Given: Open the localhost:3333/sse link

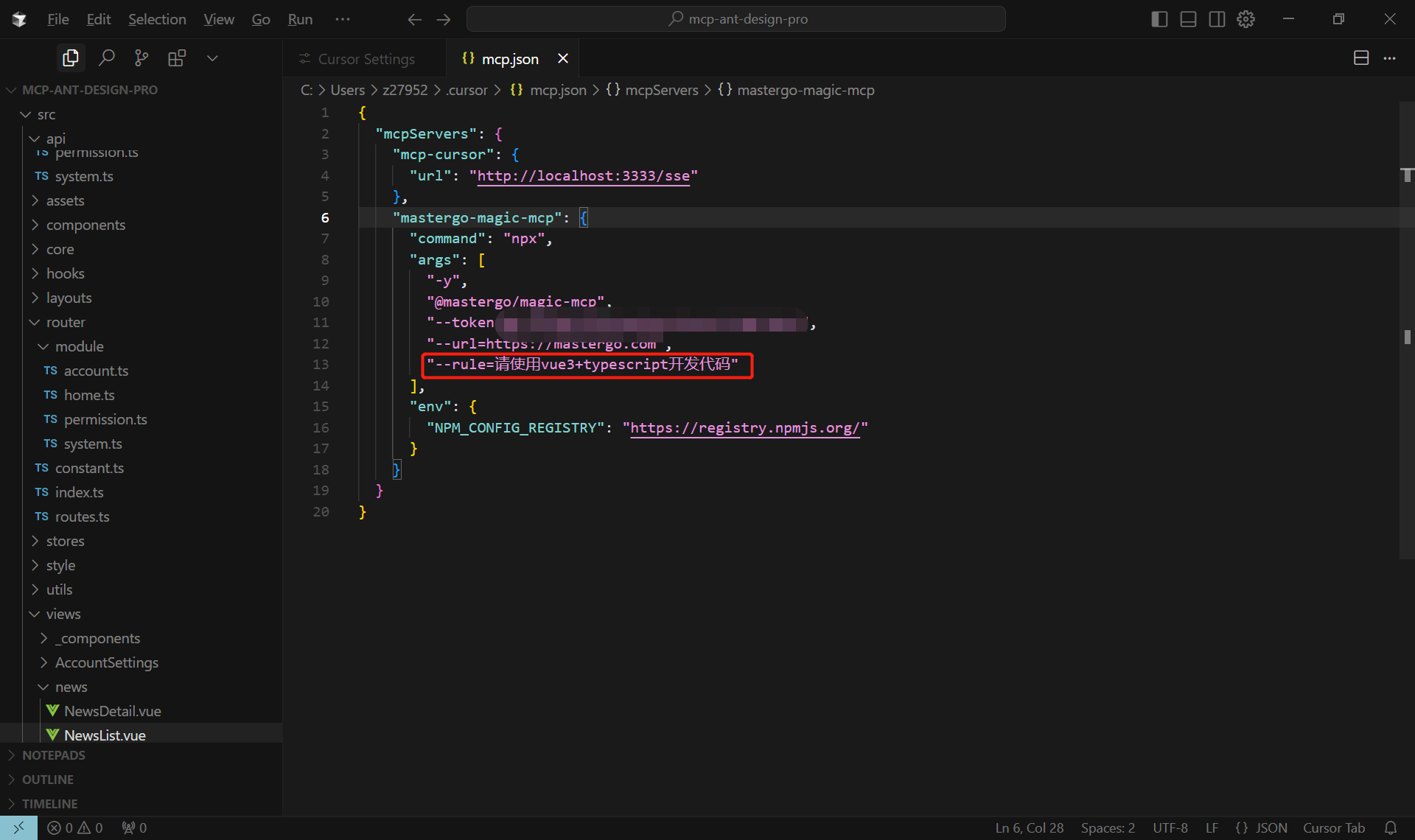Looking at the screenshot, I should coord(584,176).
